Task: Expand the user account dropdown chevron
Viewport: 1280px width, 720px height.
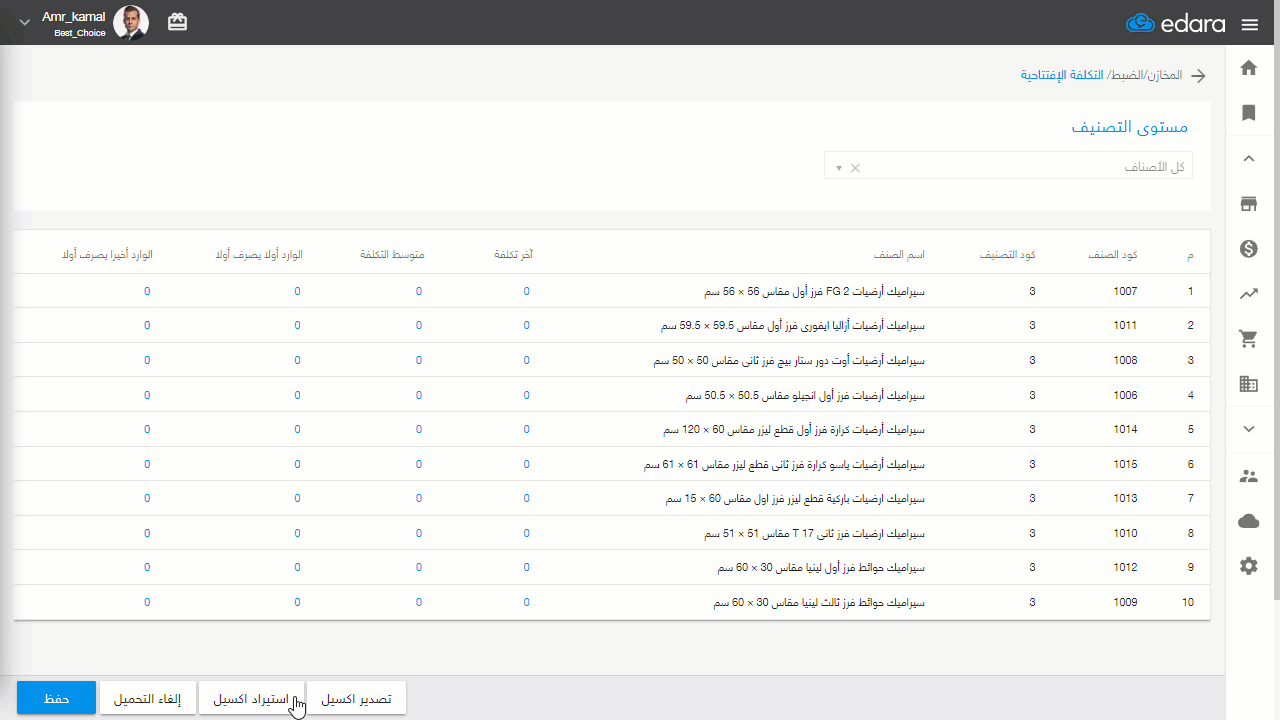Action: click(25, 23)
